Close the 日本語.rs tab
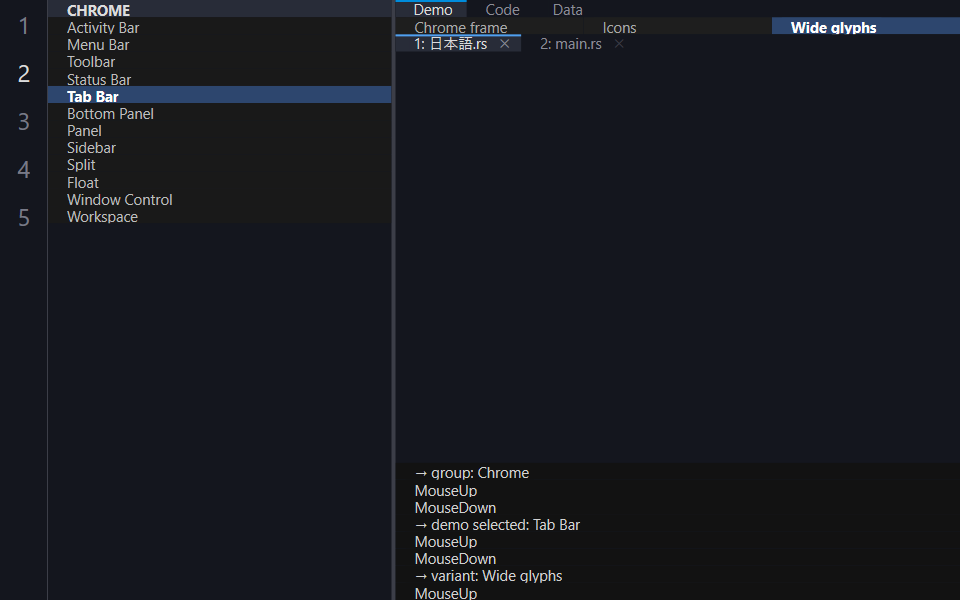 [x=504, y=43]
